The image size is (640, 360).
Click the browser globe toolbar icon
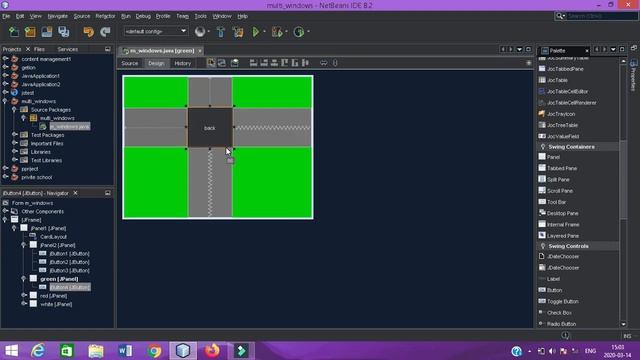coord(200,32)
